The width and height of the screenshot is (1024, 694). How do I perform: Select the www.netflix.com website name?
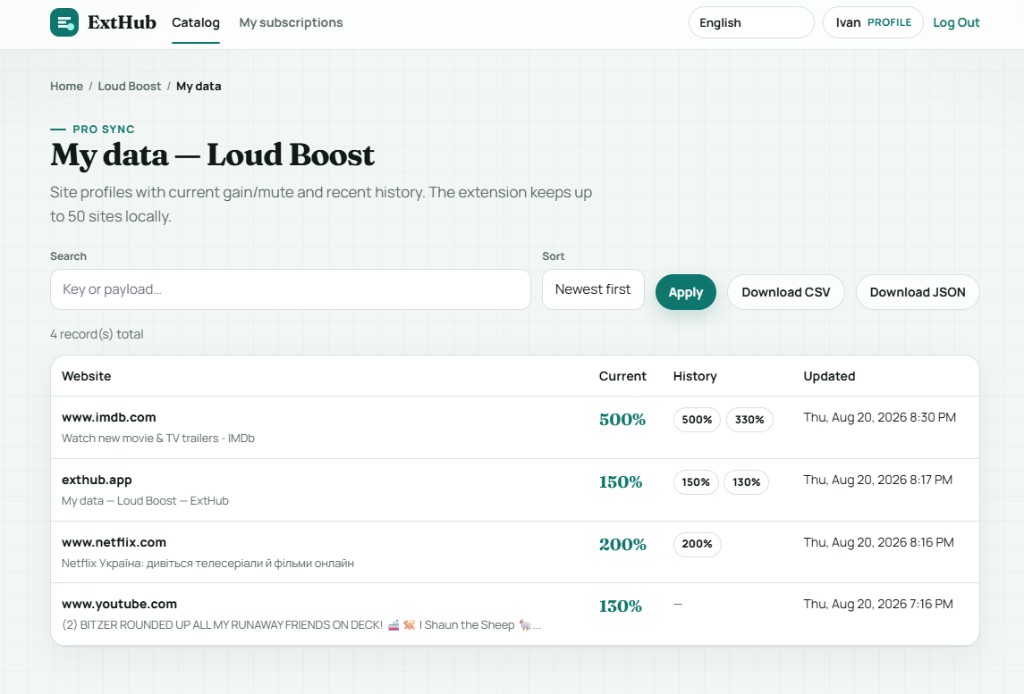pos(114,543)
